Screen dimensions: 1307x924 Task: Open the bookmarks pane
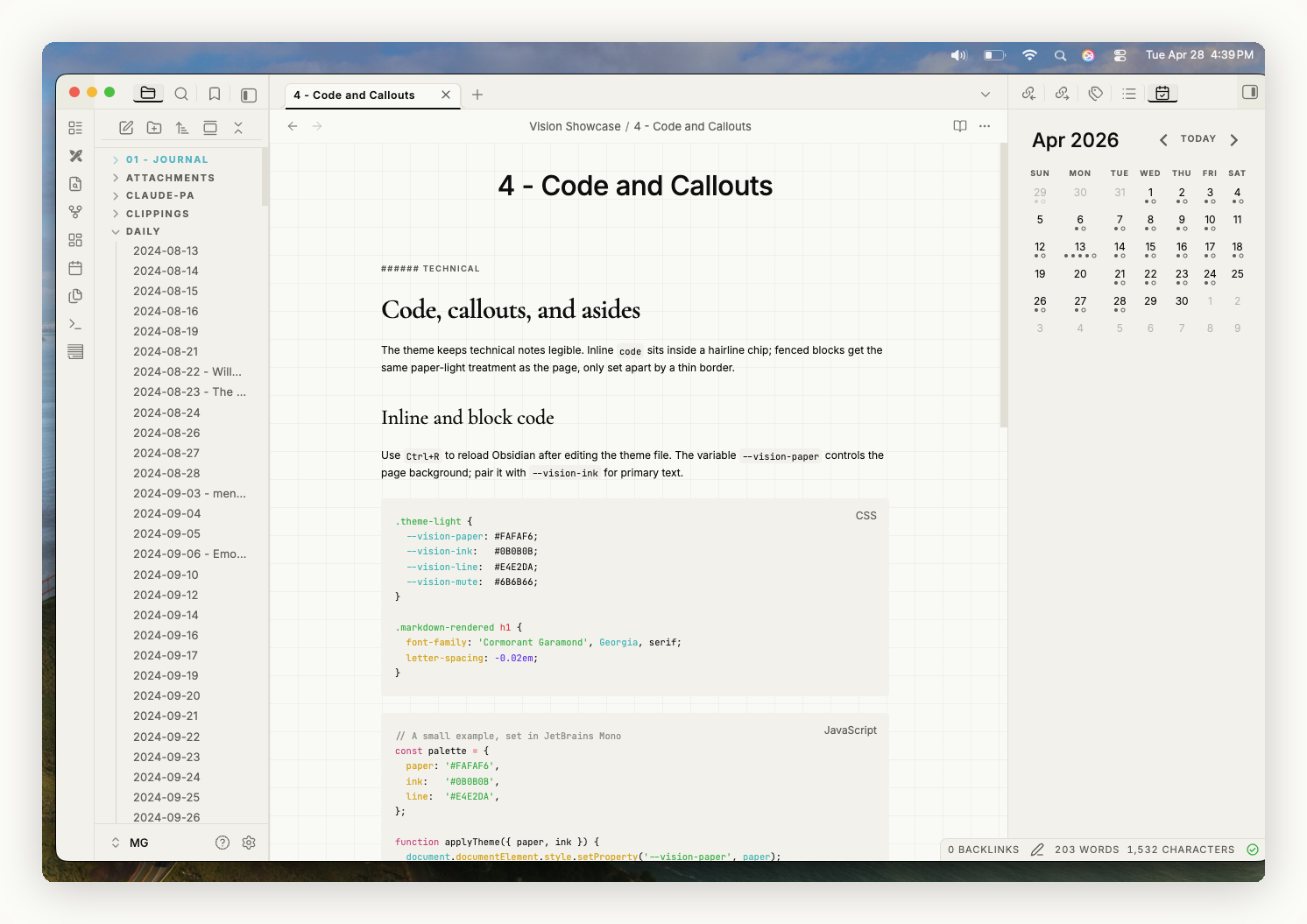[x=215, y=94]
